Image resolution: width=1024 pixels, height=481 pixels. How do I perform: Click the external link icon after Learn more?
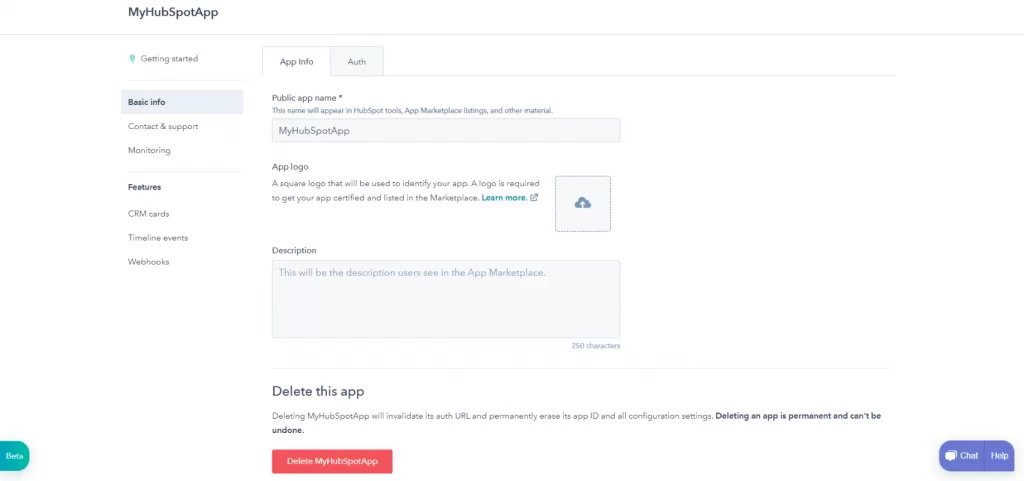point(534,197)
